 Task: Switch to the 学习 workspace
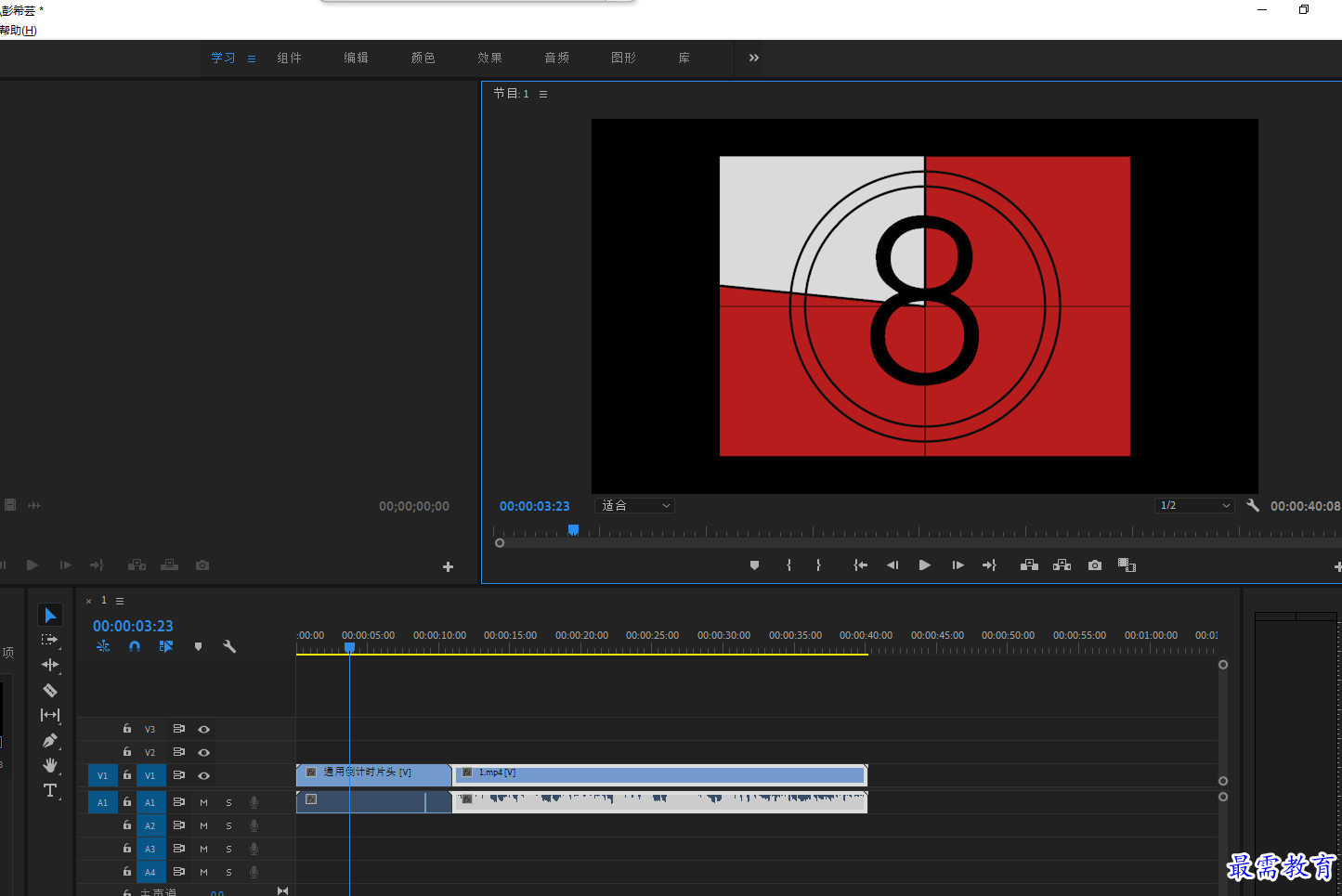[x=223, y=58]
